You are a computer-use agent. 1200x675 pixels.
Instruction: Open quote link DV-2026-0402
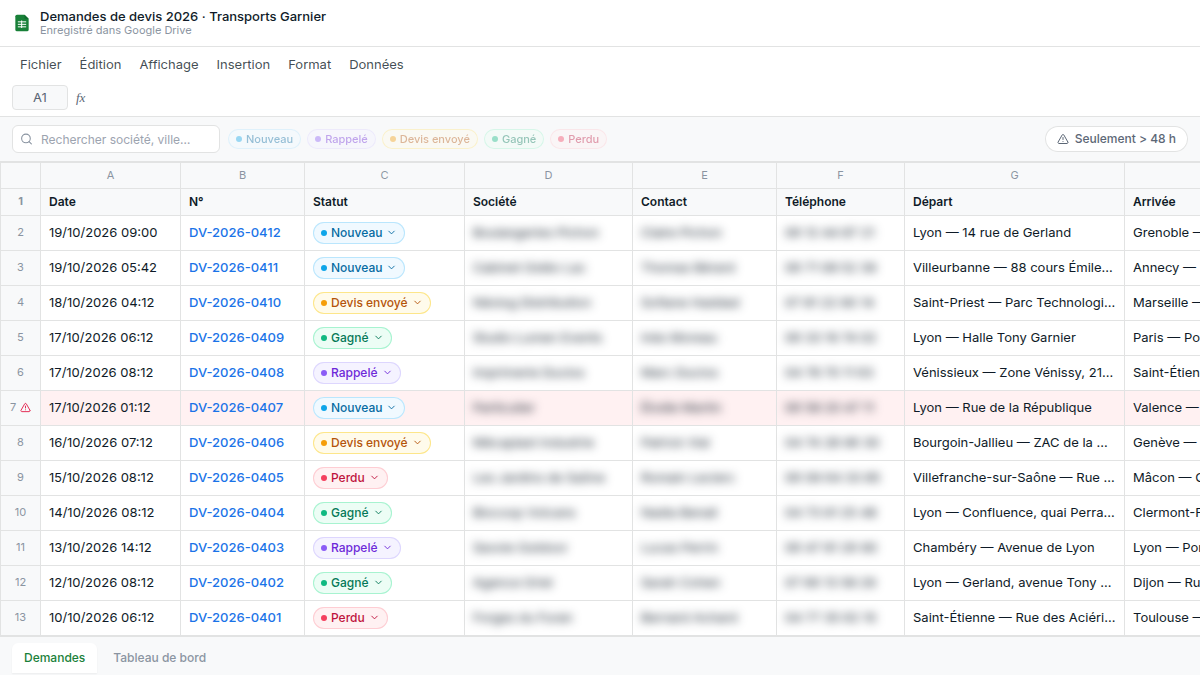236,583
